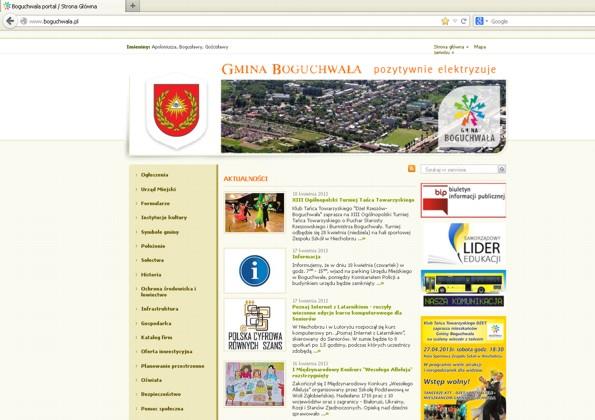
Task: Click read-more arrow after the Alleluja contest text
Action: click(325, 414)
